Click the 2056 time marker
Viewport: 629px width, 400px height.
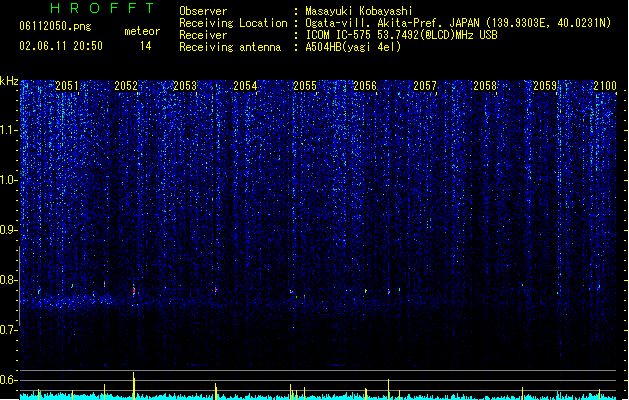point(365,86)
